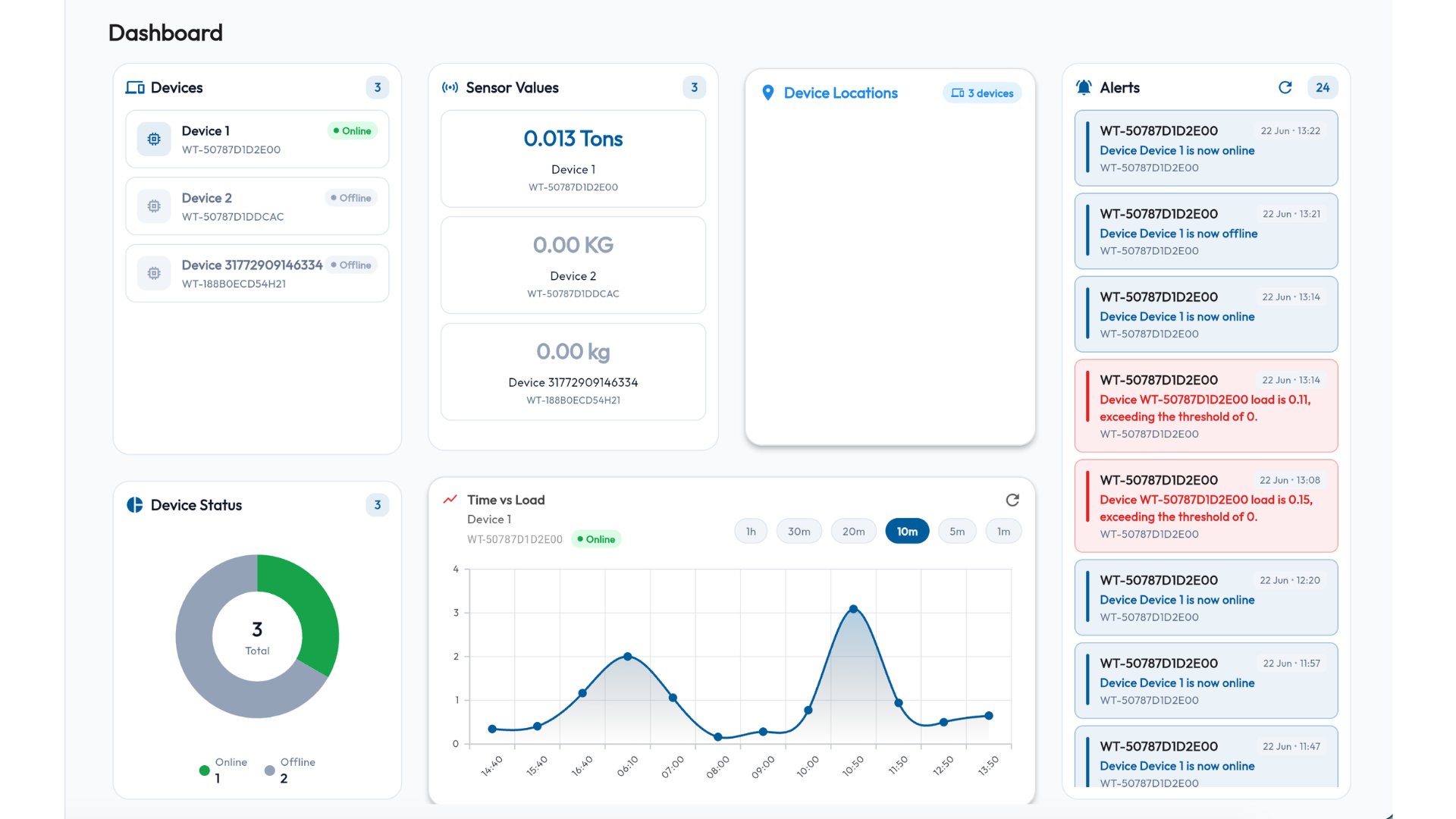Open the 13:22 Device 1 online alert
The image size is (1456, 819).
pos(1207,149)
